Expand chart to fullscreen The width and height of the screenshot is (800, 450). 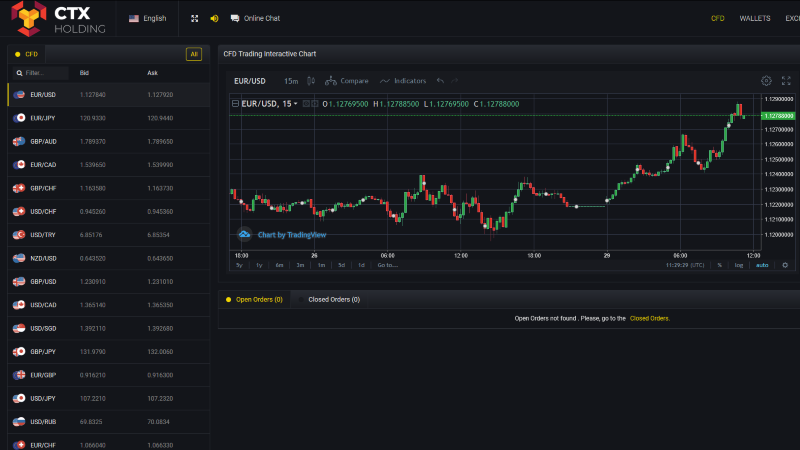(x=786, y=81)
